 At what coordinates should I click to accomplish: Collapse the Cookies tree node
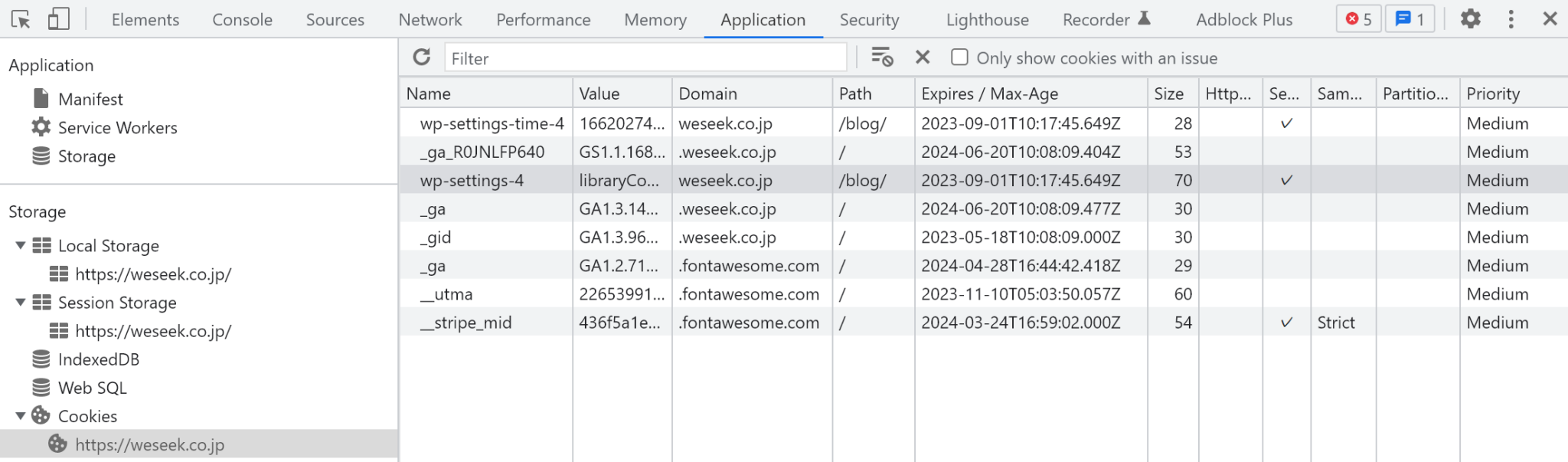point(21,416)
